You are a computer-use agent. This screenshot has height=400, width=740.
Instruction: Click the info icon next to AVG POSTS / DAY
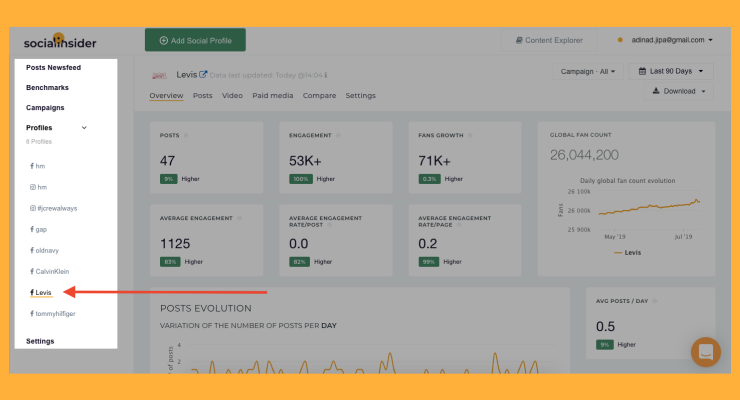[x=655, y=301]
